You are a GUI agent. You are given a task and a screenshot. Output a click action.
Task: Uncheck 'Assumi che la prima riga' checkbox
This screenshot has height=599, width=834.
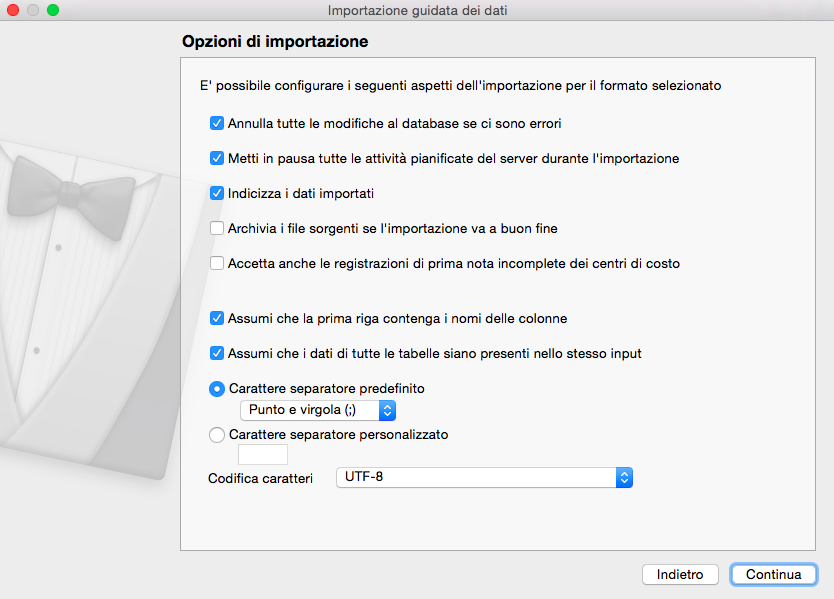216,318
